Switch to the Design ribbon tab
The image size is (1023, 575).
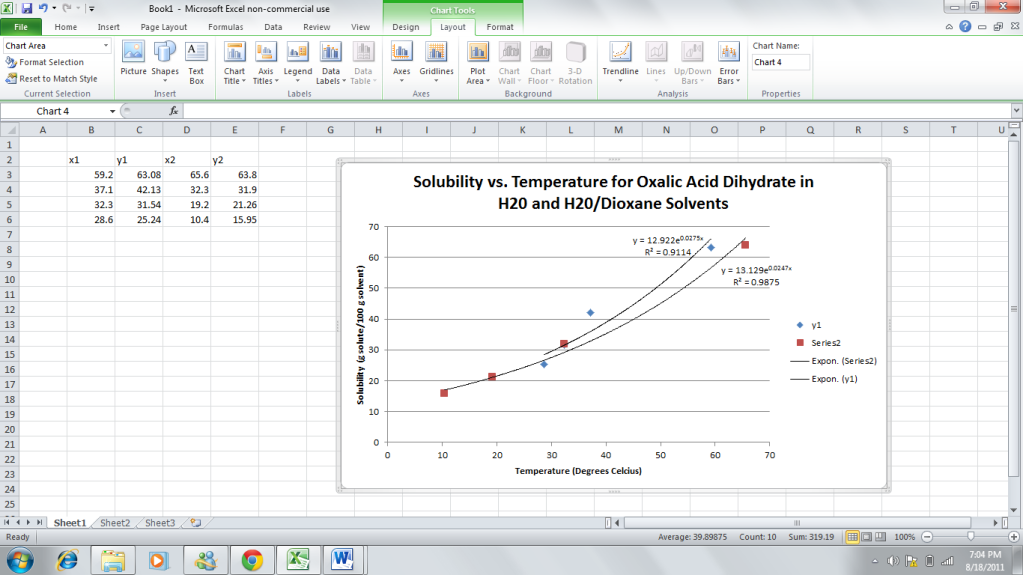[406, 27]
